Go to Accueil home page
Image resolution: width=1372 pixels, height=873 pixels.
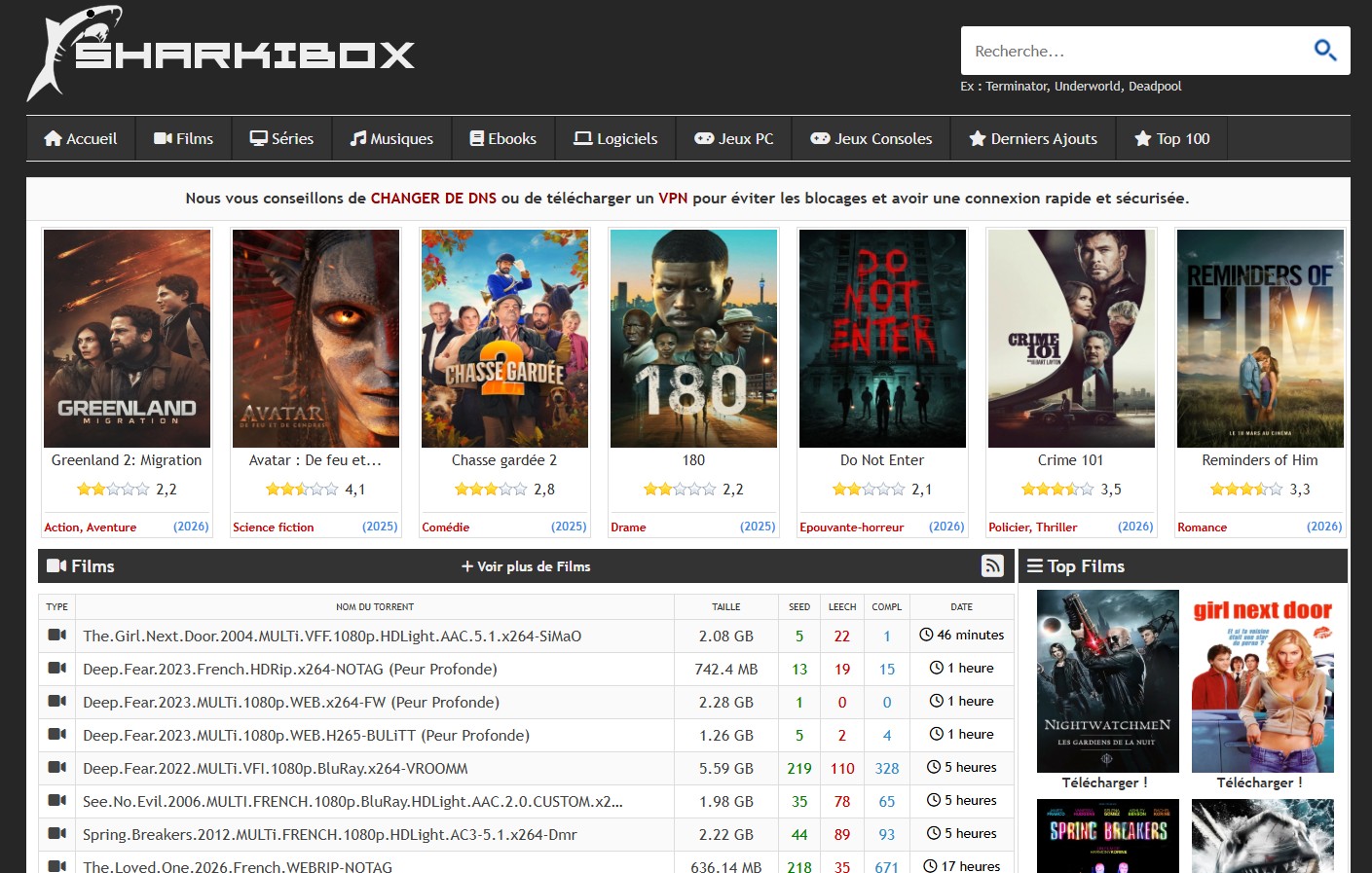tap(81, 138)
